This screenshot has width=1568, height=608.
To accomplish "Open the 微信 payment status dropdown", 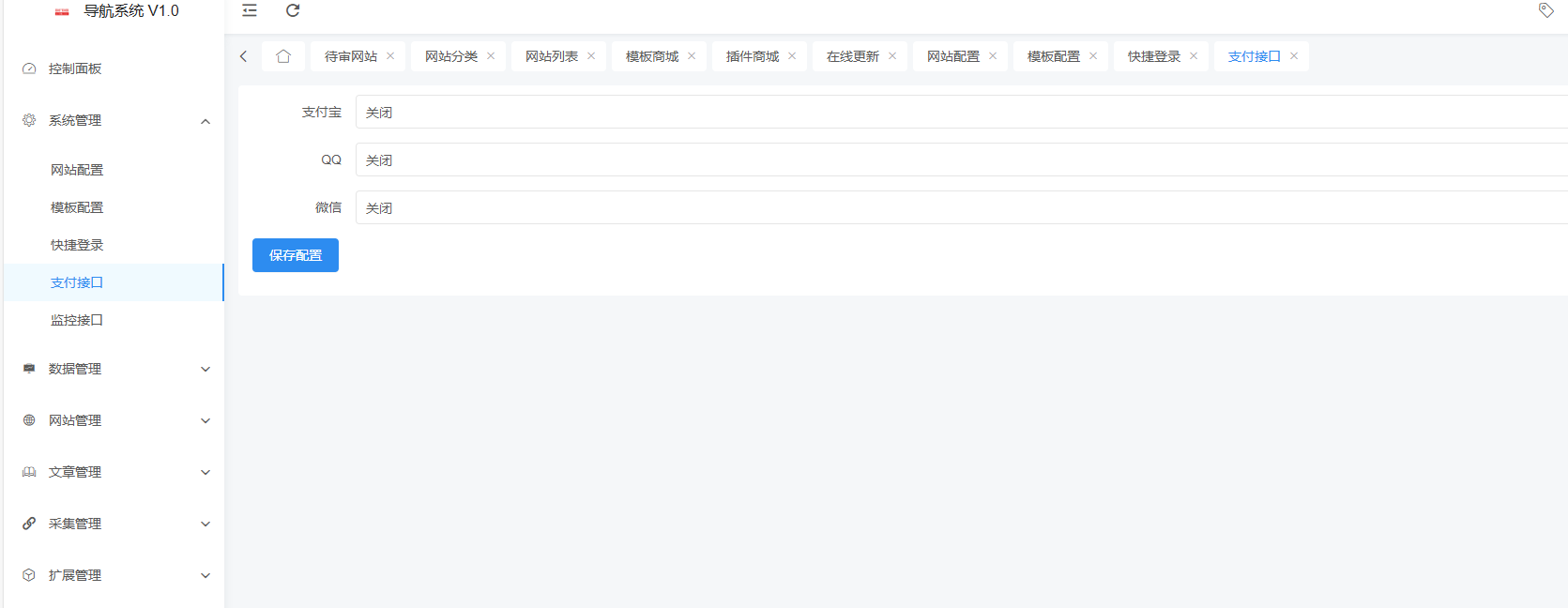I will 962,207.
